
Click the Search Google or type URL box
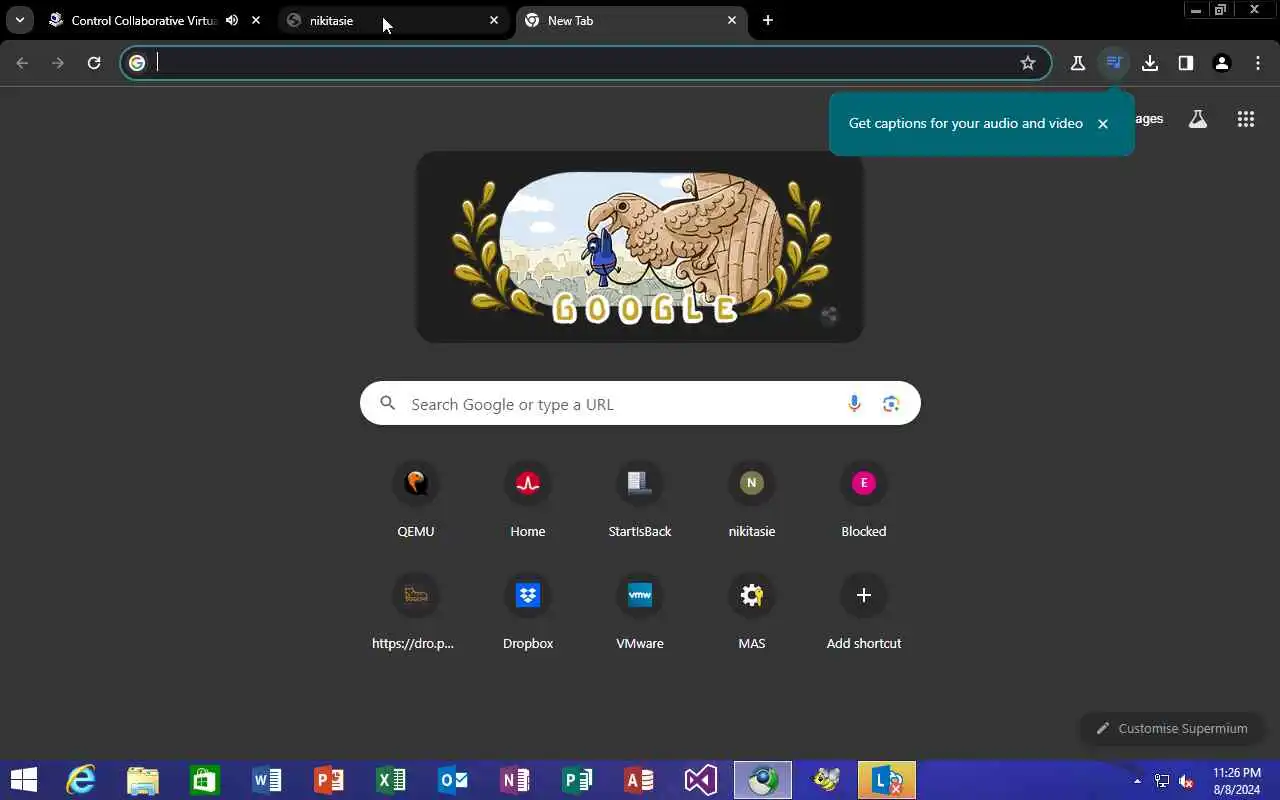coord(640,403)
